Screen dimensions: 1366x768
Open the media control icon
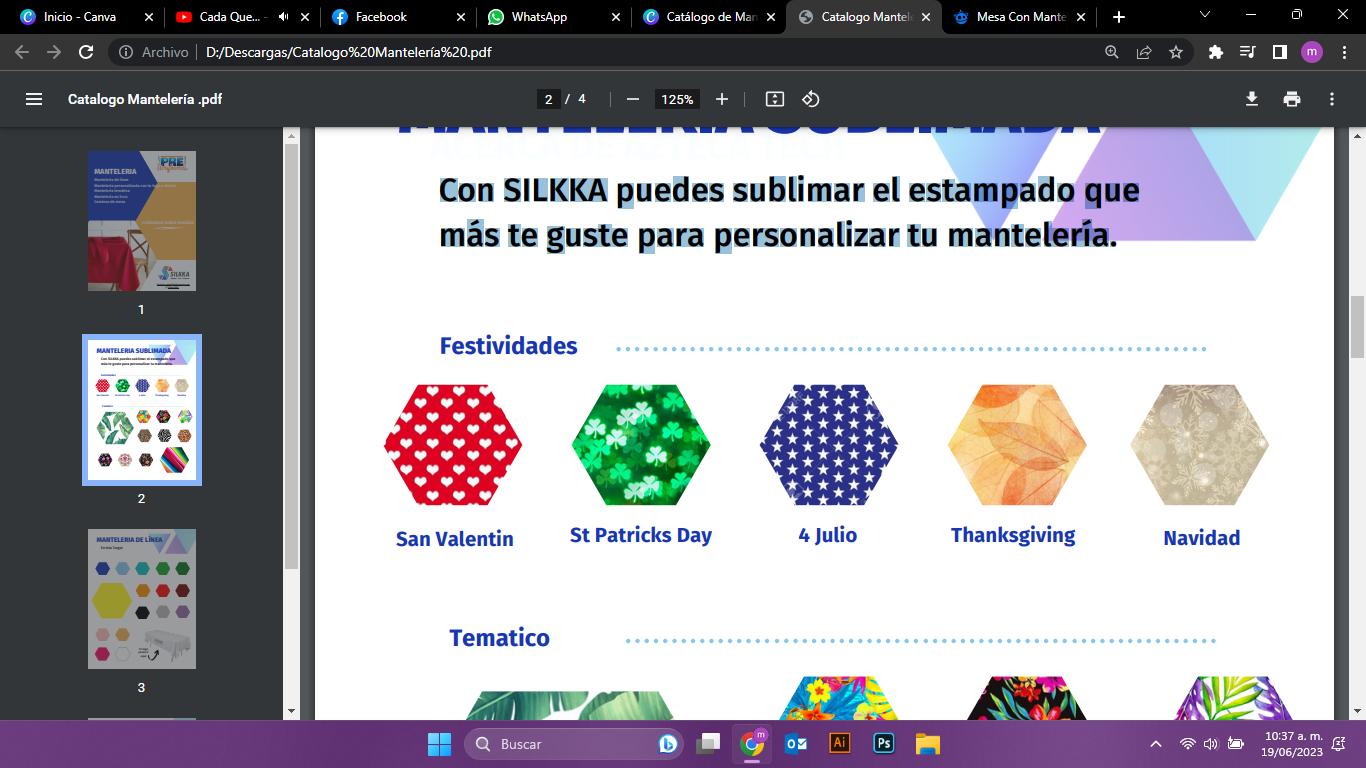click(1247, 52)
